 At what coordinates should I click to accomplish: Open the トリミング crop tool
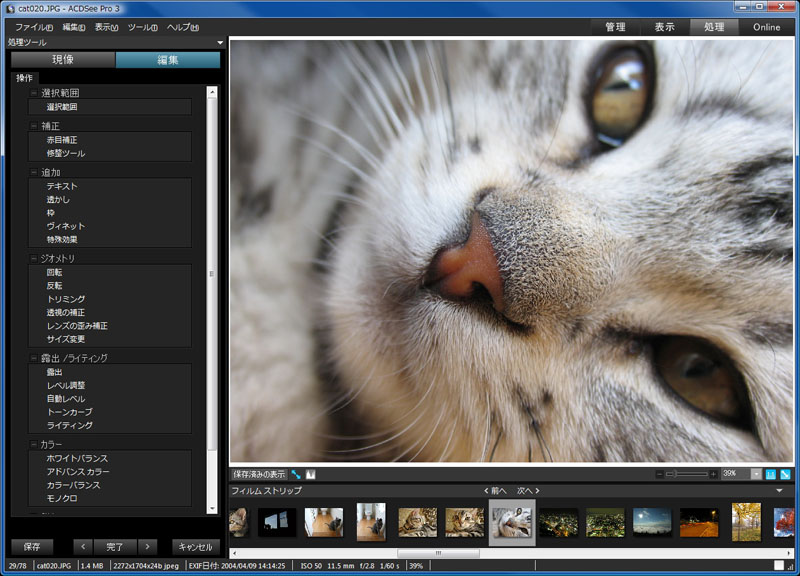(x=66, y=299)
